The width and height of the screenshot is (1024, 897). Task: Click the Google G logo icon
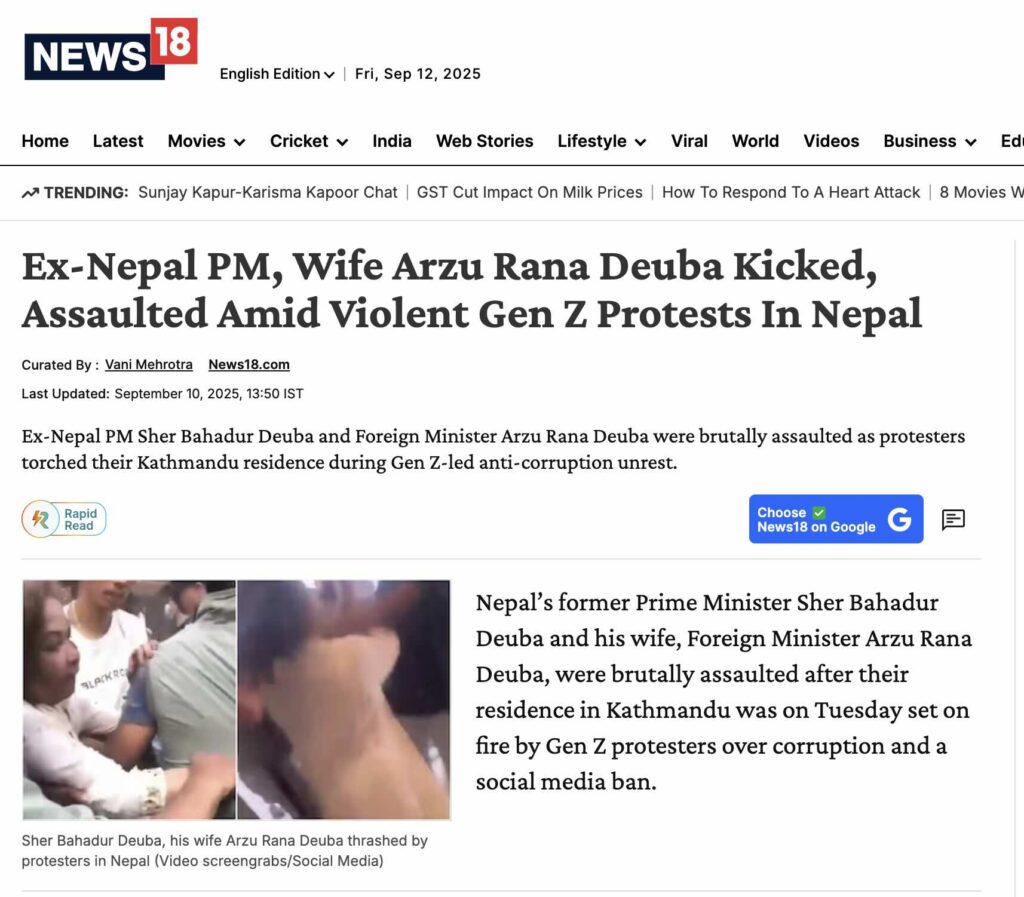899,519
